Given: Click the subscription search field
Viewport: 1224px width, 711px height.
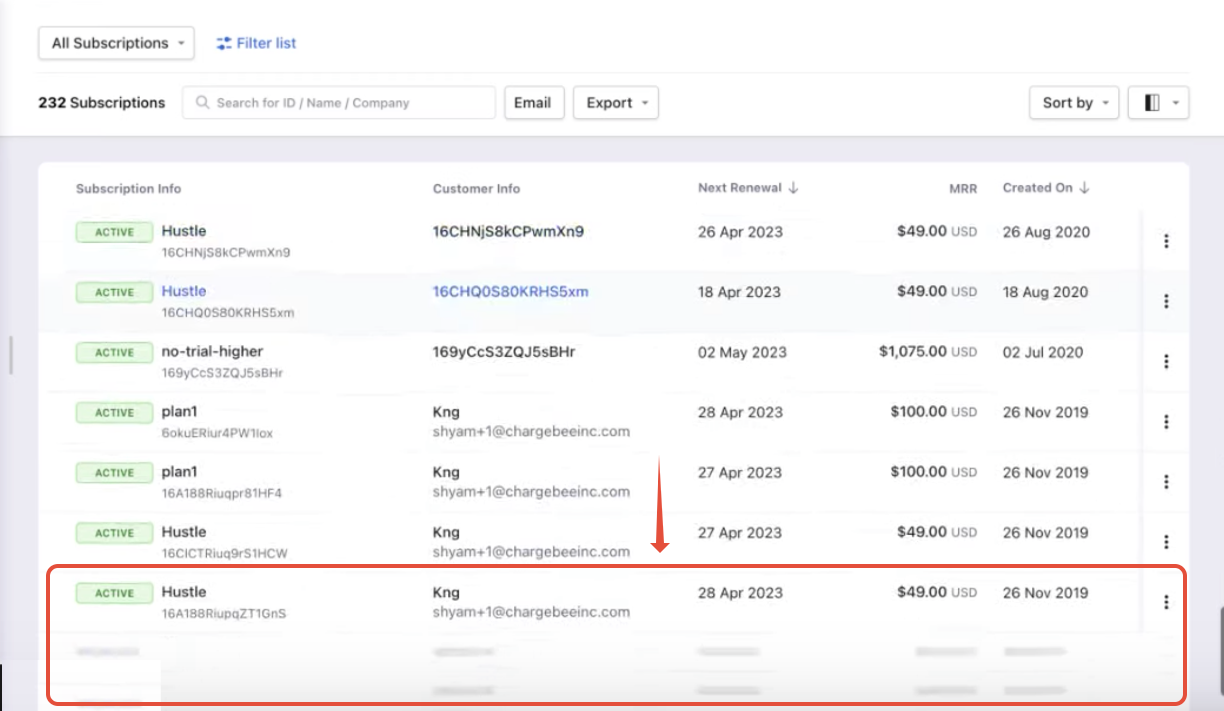Looking at the screenshot, I should click(x=340, y=102).
